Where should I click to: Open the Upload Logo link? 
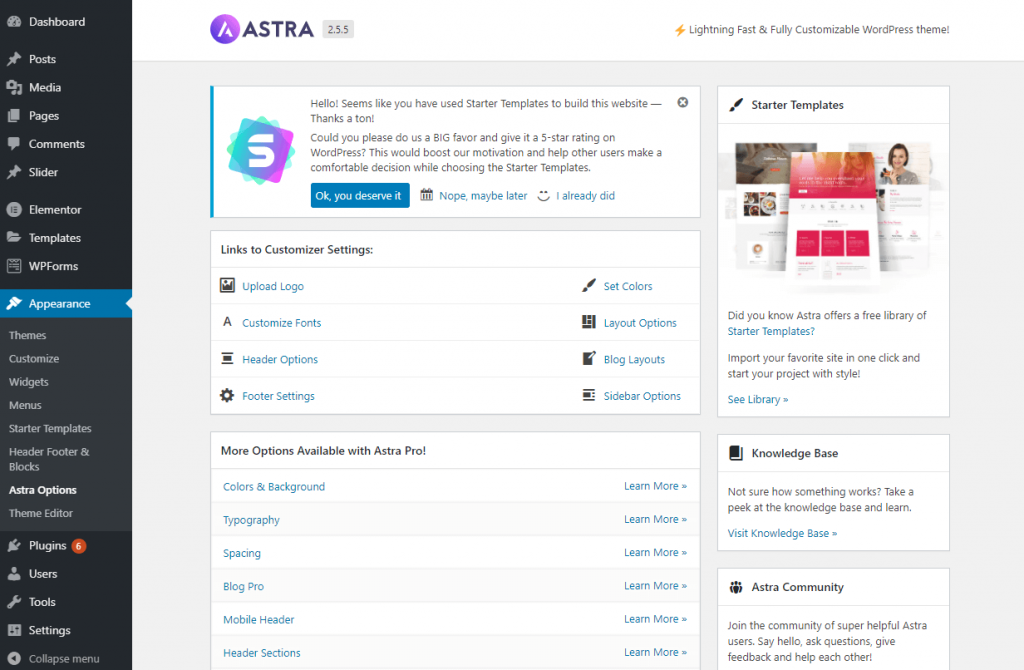click(x=273, y=286)
